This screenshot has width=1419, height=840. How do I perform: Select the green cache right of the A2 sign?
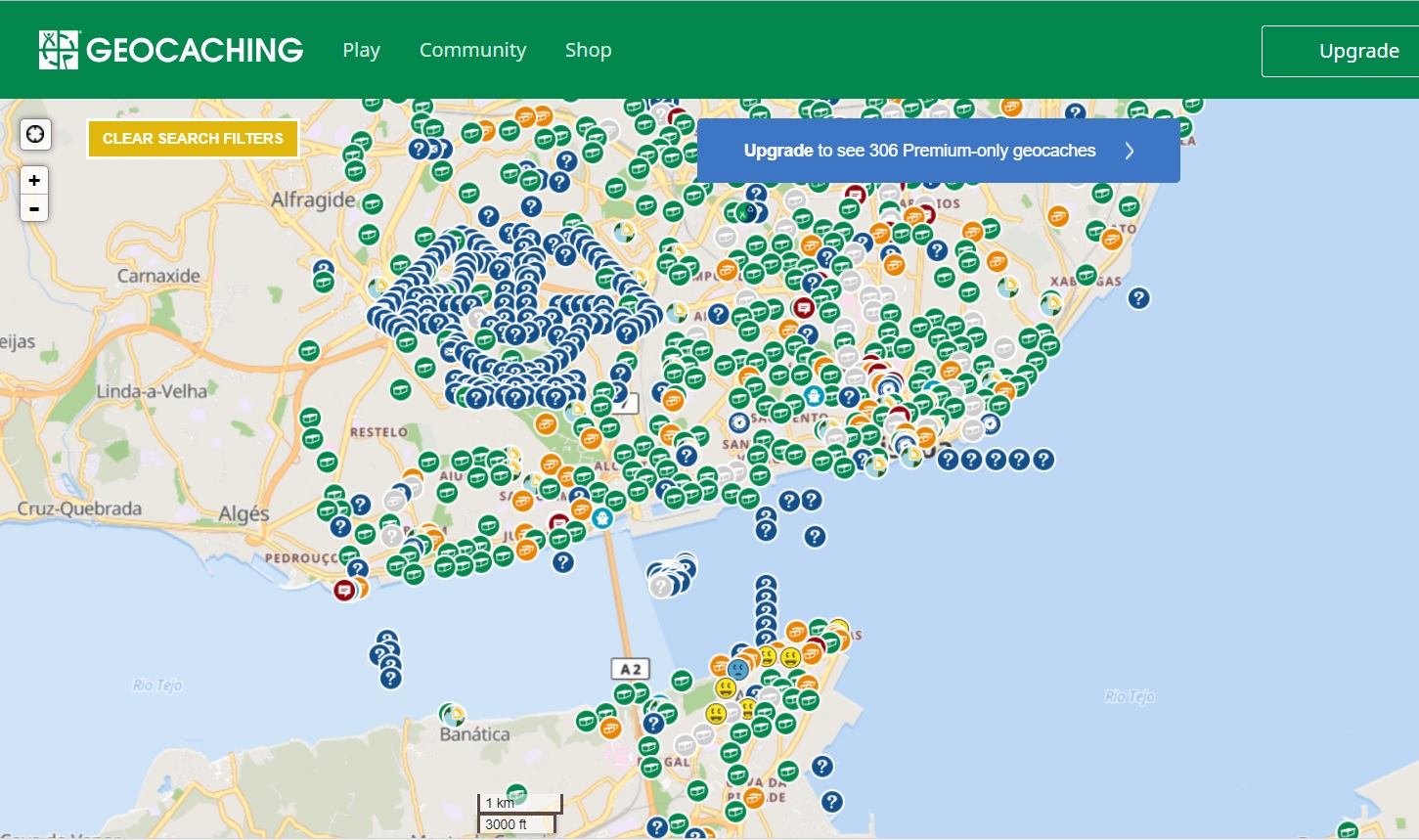click(x=682, y=680)
